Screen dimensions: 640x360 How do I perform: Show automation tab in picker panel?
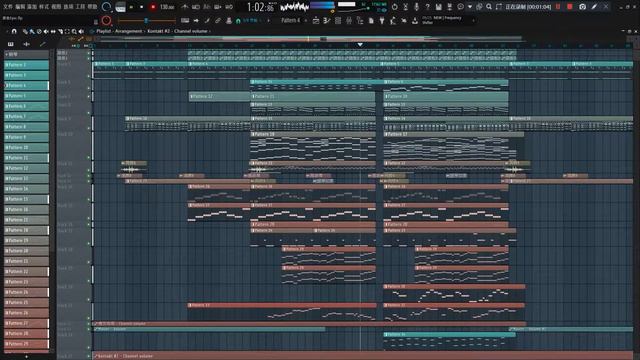tap(42, 44)
